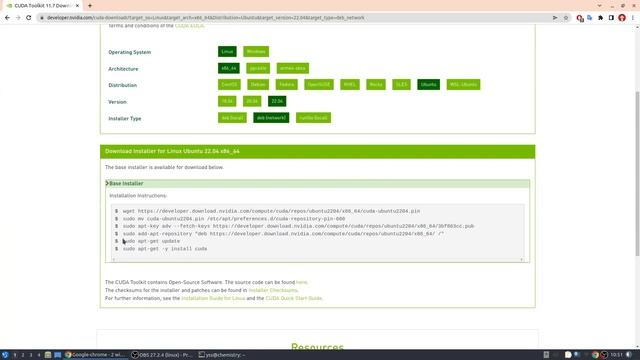Click the wget command line text
The height and width of the screenshot is (360, 640).
pyautogui.click(x=271, y=211)
